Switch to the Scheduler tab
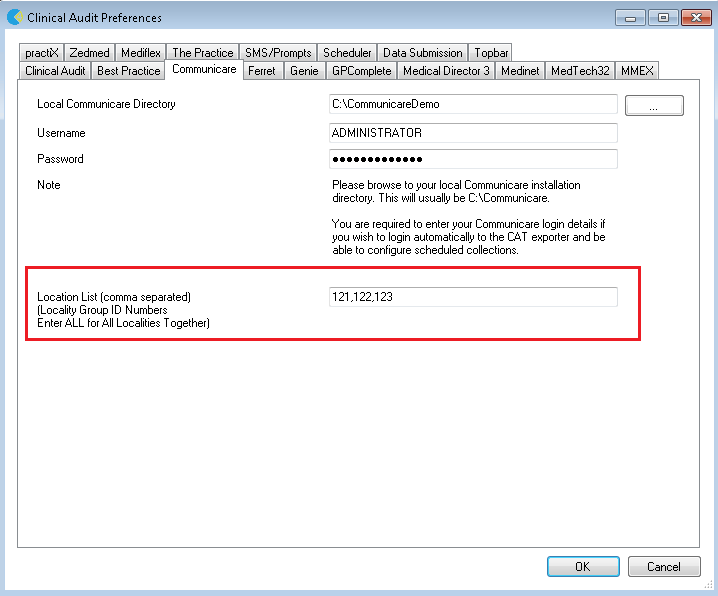This screenshot has width=718, height=596. [347, 53]
